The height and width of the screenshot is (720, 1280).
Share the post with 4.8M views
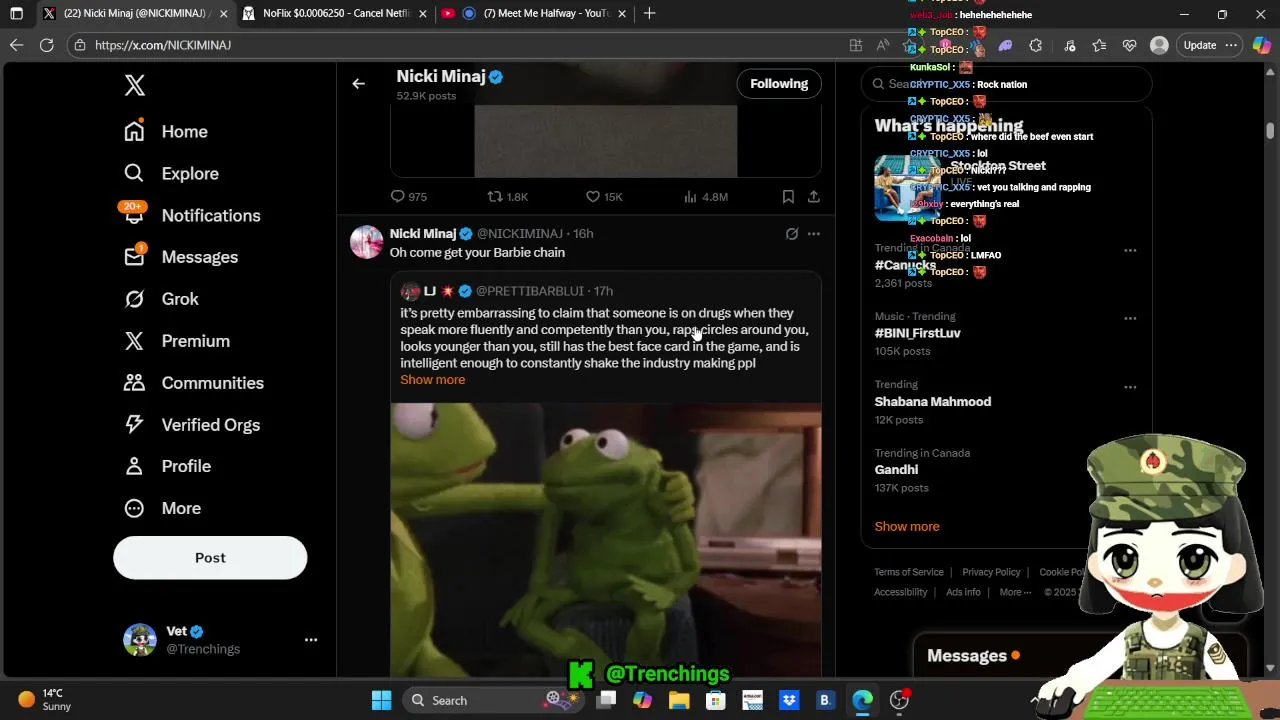(814, 197)
